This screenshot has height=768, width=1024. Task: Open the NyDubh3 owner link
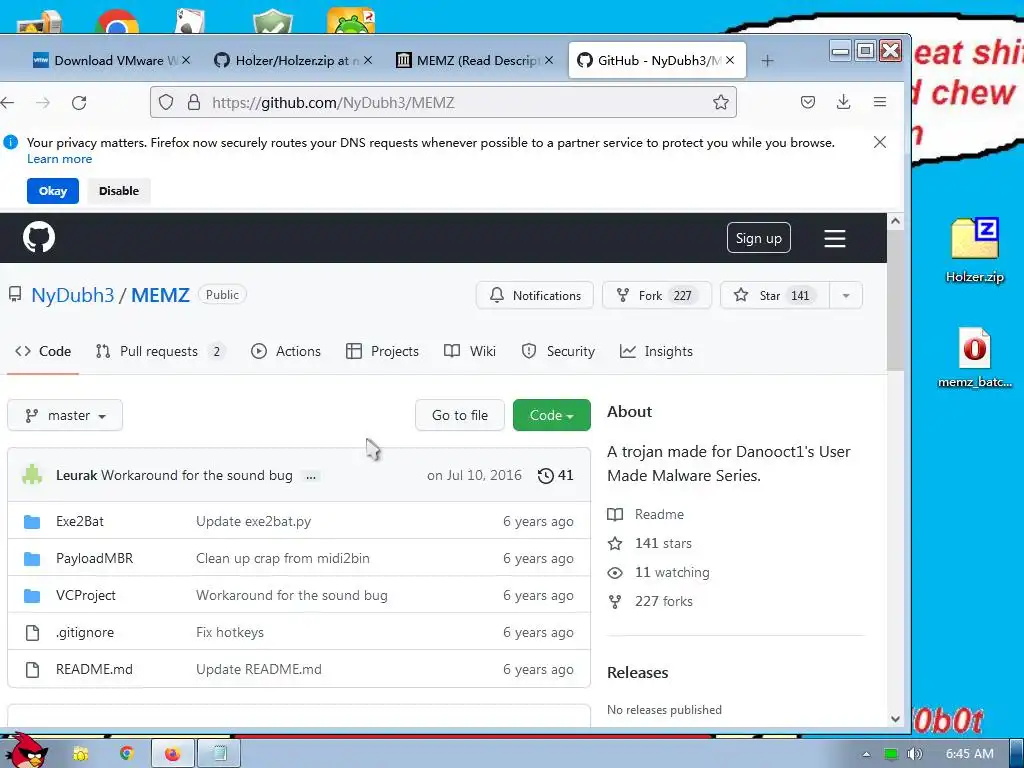(x=72, y=295)
